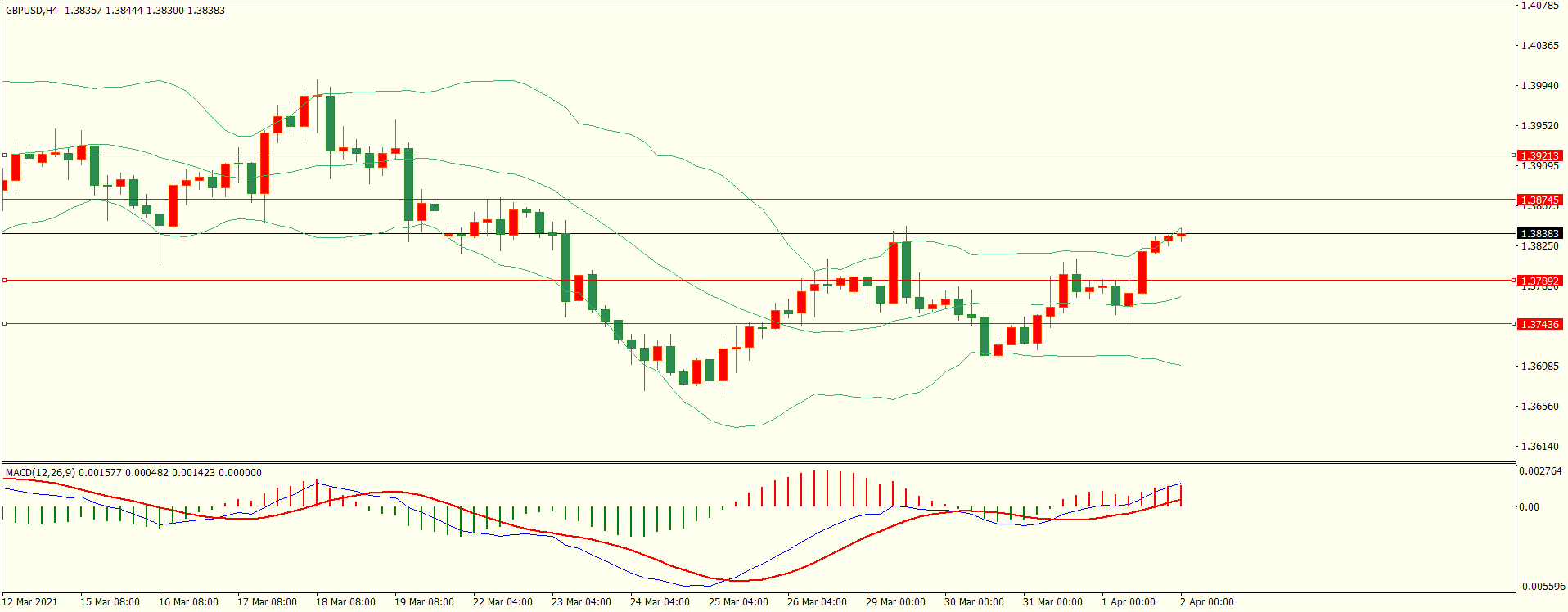This screenshot has height=612, width=1568.
Task: Click the 29 Mar 00:00 time label
Action: point(895,602)
